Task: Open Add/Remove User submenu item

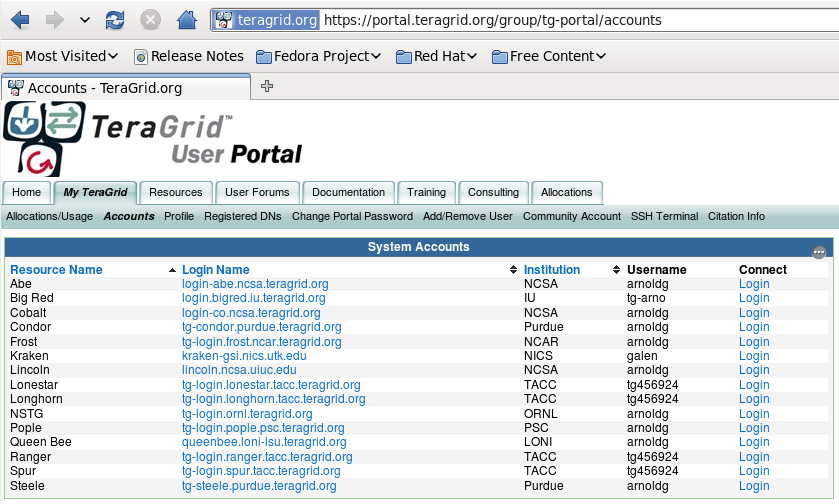Action: tap(468, 217)
